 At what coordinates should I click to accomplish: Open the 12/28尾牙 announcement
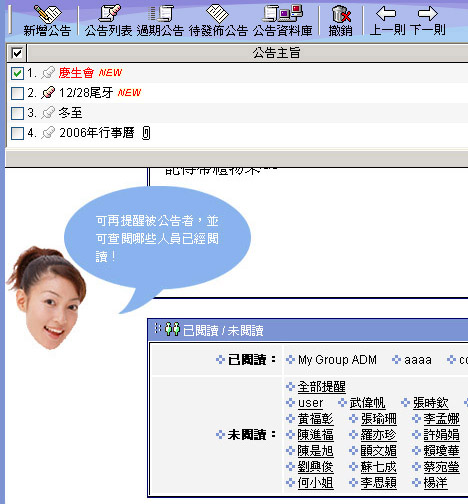pos(86,93)
